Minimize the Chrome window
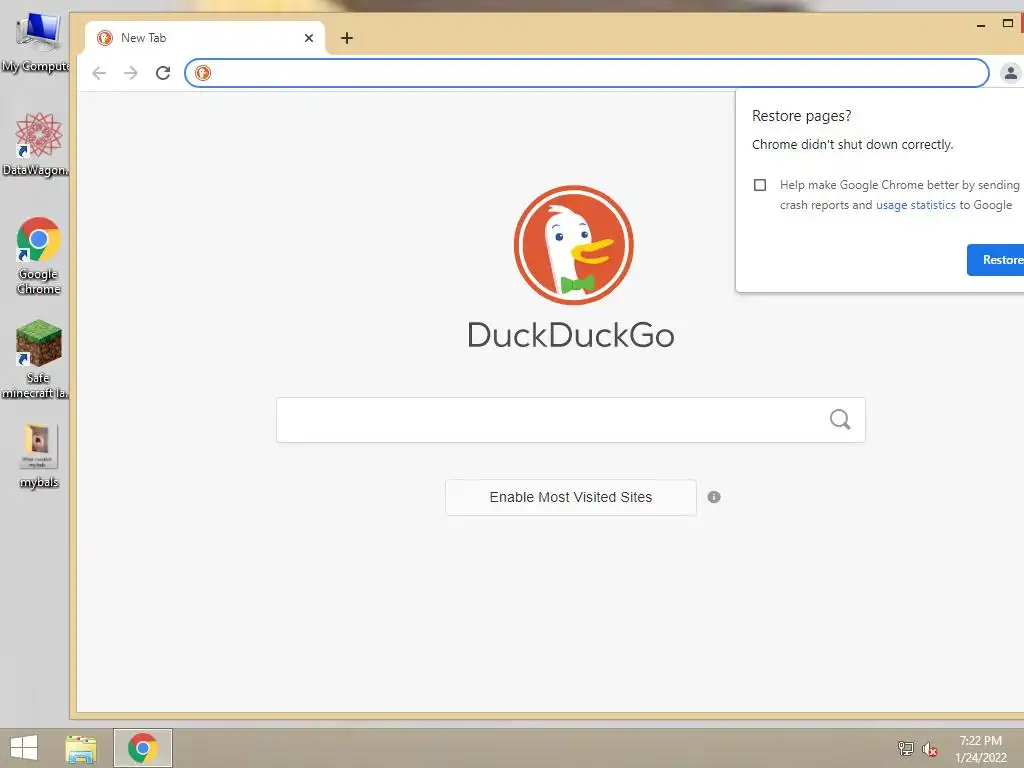This screenshot has width=1024, height=768. [x=981, y=25]
